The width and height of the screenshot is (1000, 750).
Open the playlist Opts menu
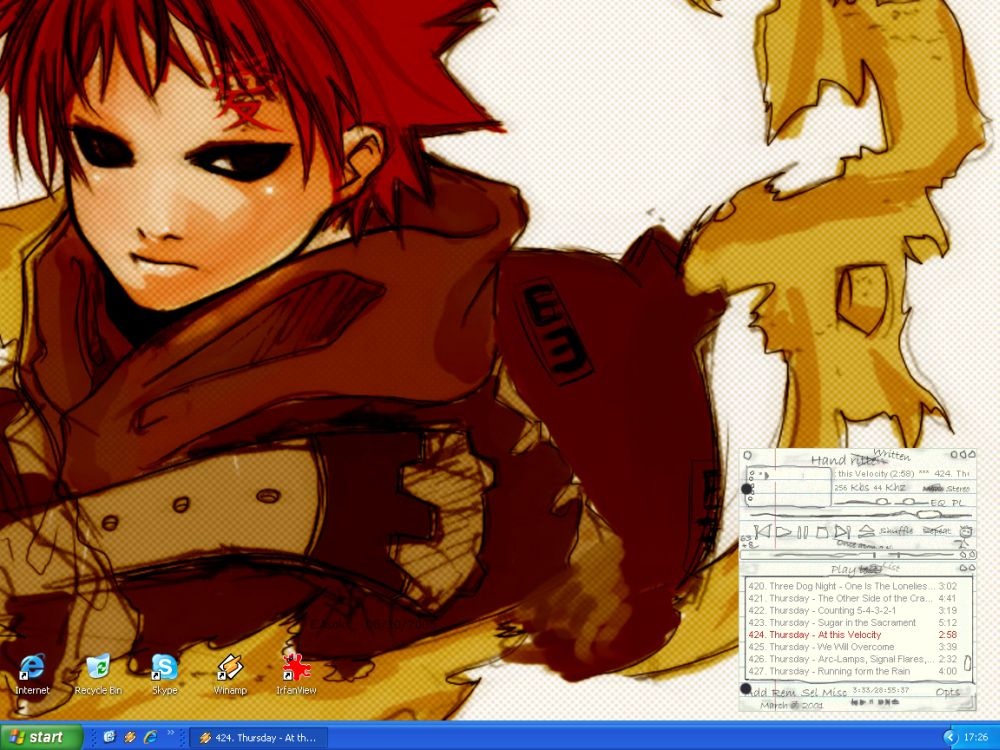(x=948, y=693)
